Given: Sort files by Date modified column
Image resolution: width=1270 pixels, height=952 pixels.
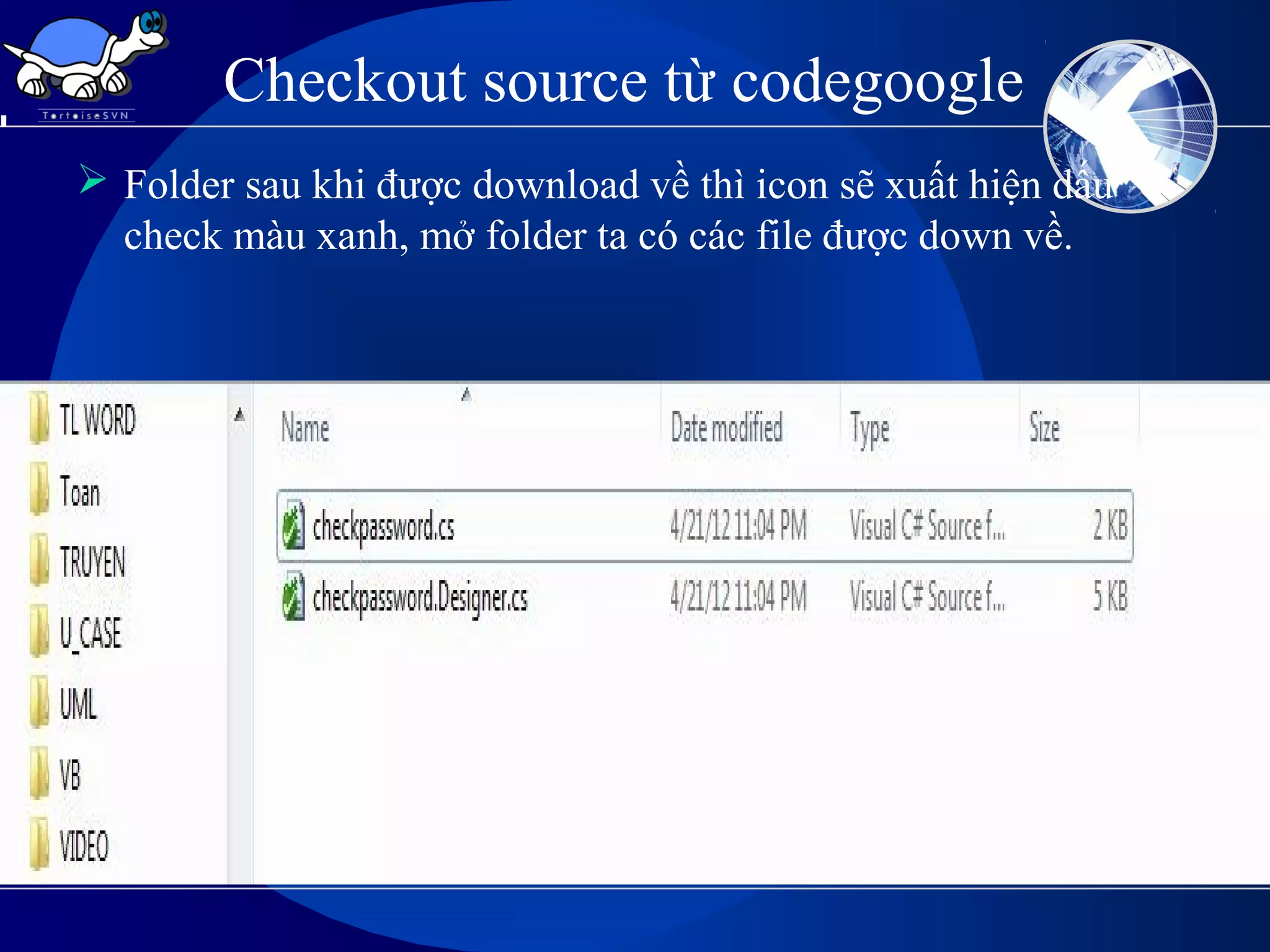Looking at the screenshot, I should [x=727, y=428].
